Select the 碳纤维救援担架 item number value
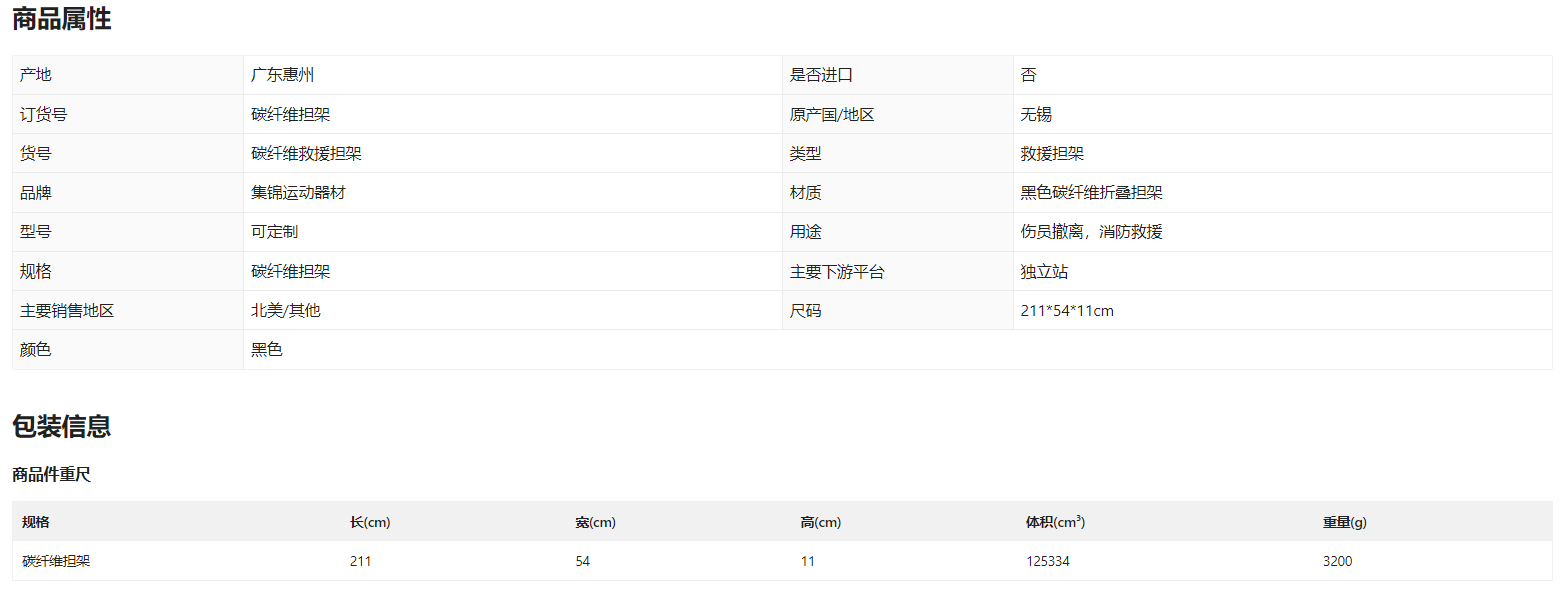The height and width of the screenshot is (591, 1560). tap(306, 154)
